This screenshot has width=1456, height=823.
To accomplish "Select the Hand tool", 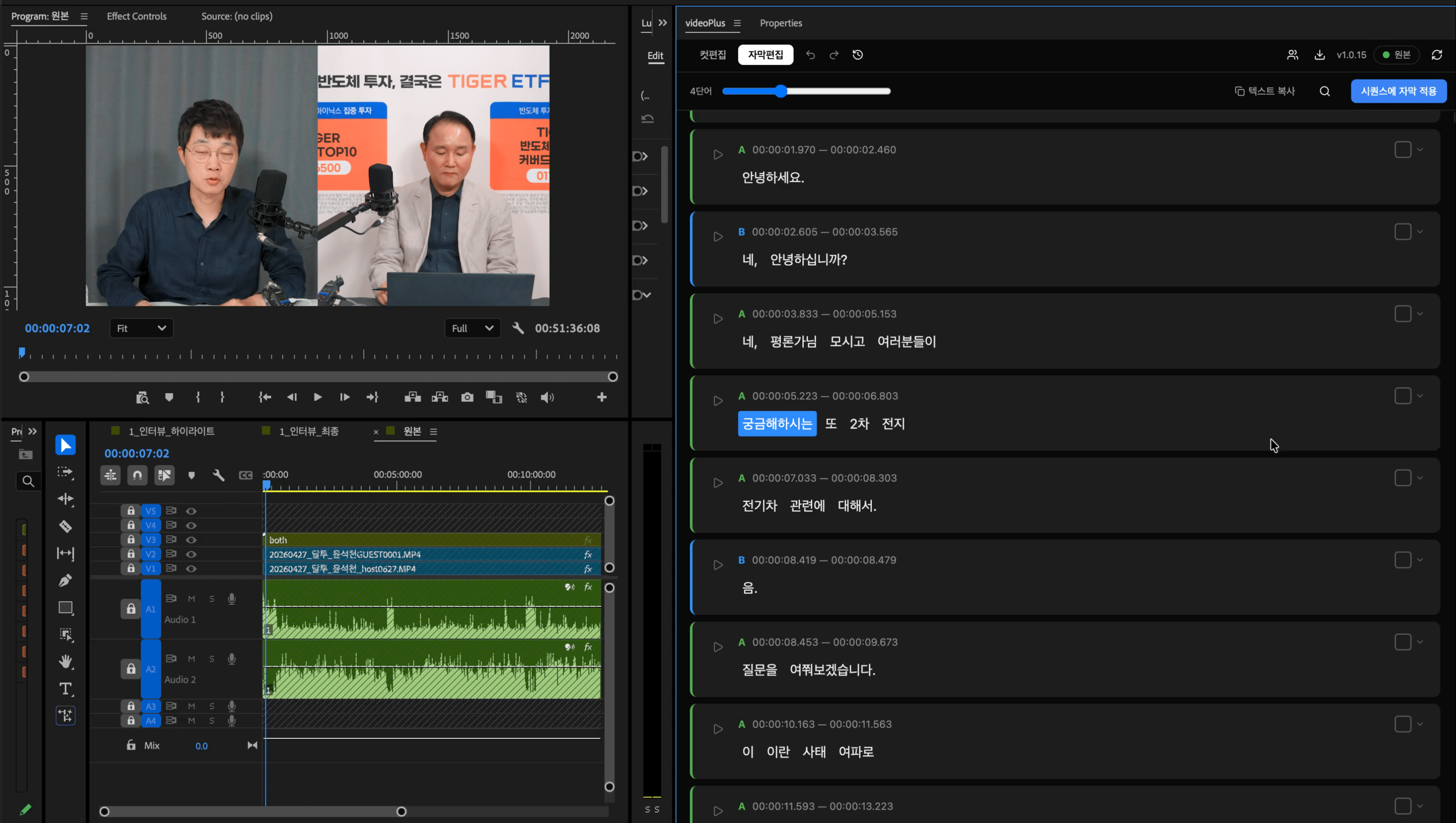I will tap(66, 661).
